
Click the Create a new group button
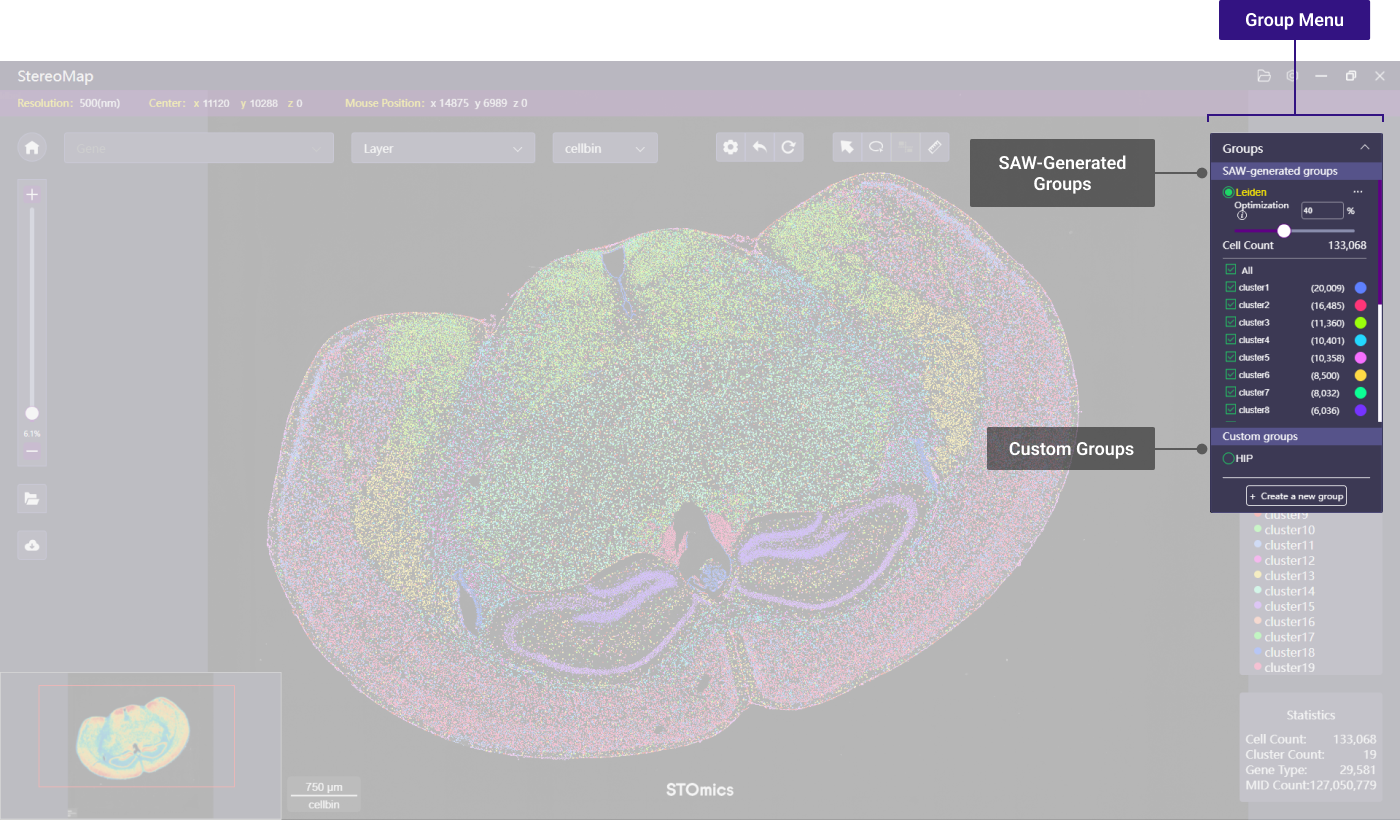click(1296, 496)
